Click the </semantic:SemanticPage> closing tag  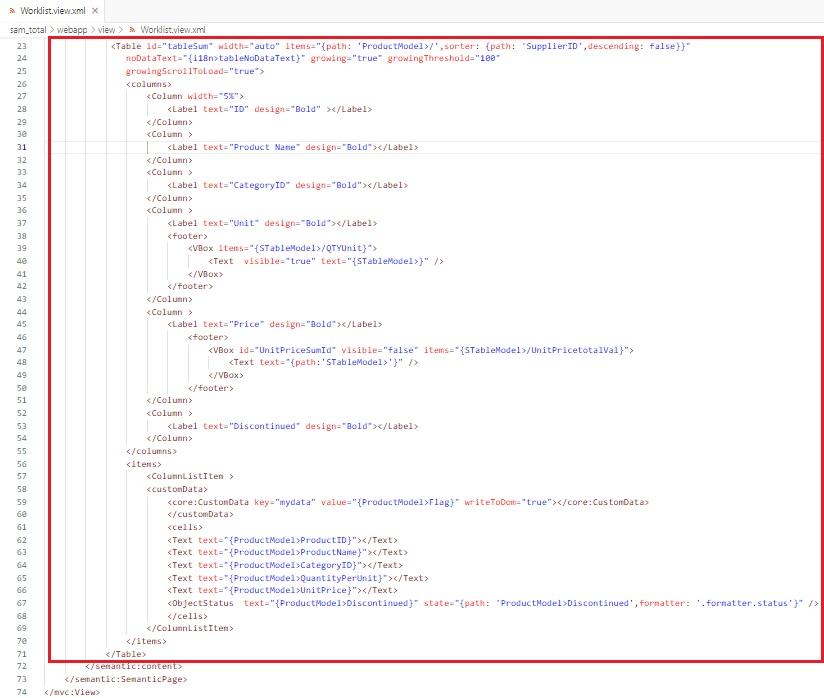point(126,679)
